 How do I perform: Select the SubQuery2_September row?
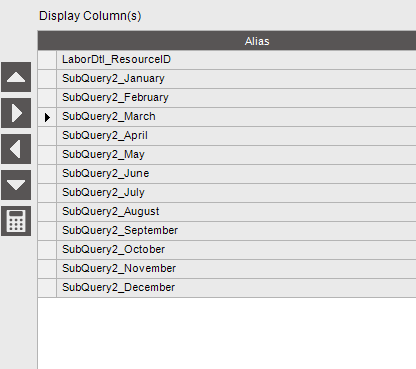click(x=236, y=231)
